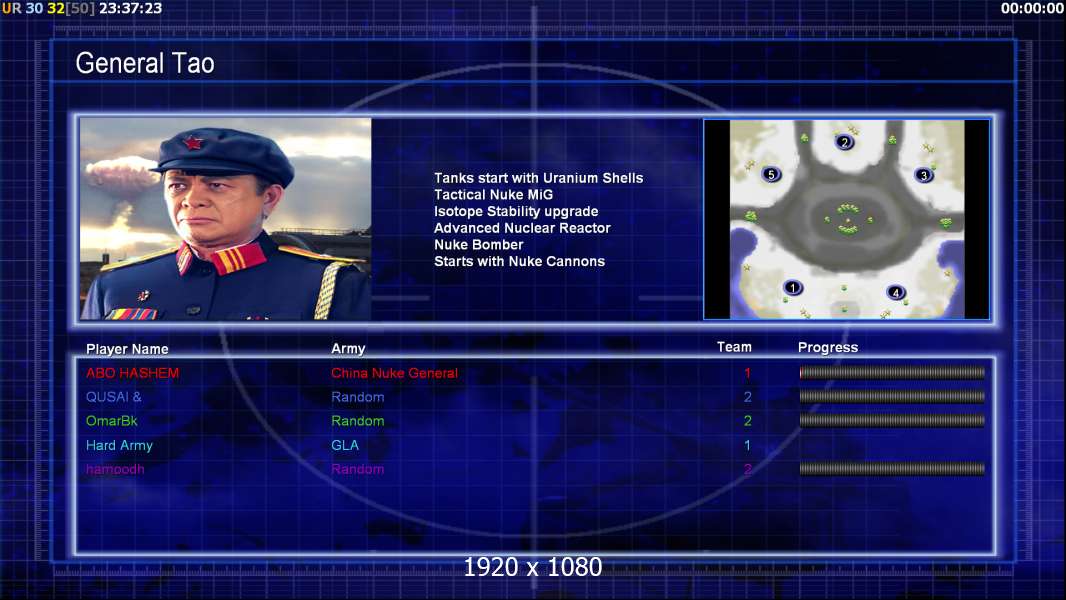Click Team column header
Viewport: 1066px width, 600px height.
click(734, 347)
